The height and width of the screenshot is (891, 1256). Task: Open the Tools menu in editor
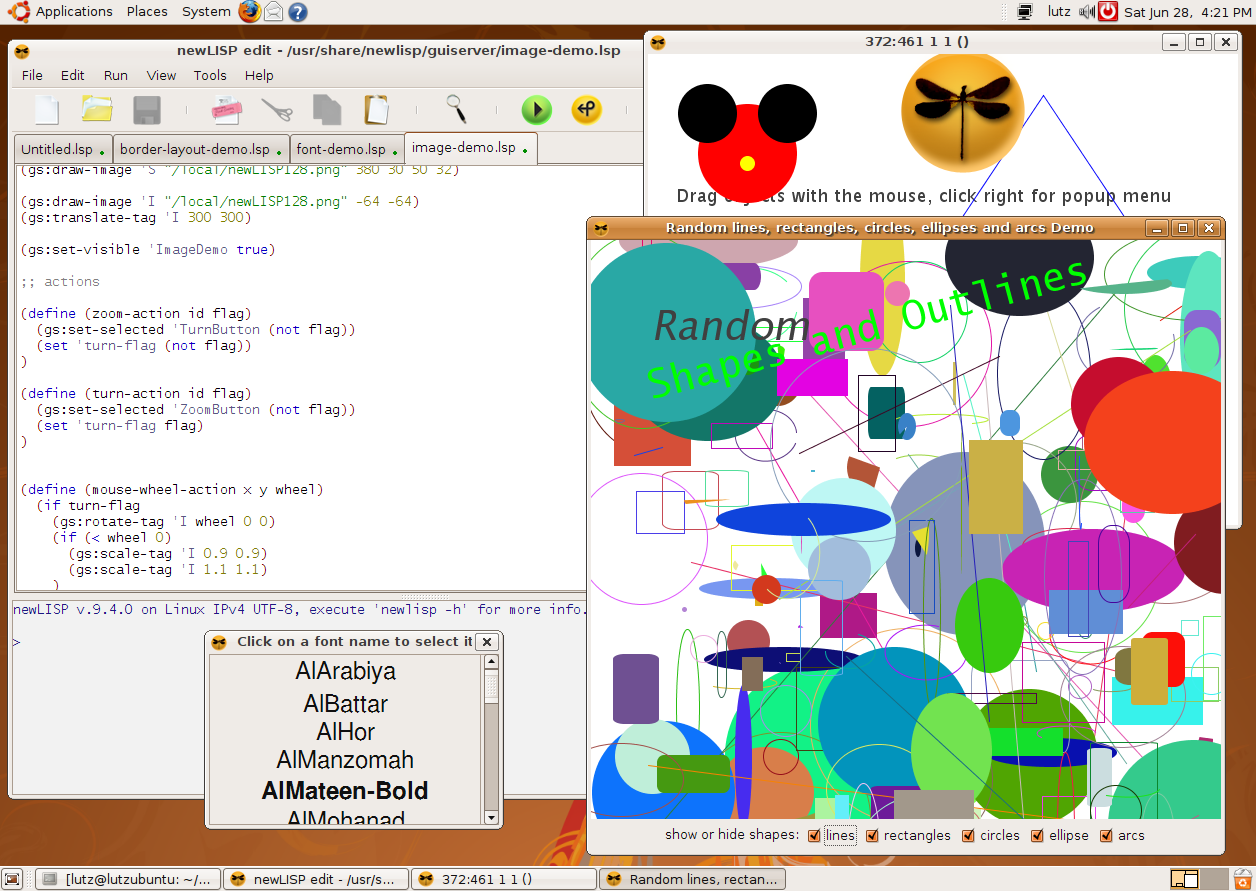pyautogui.click(x=210, y=75)
